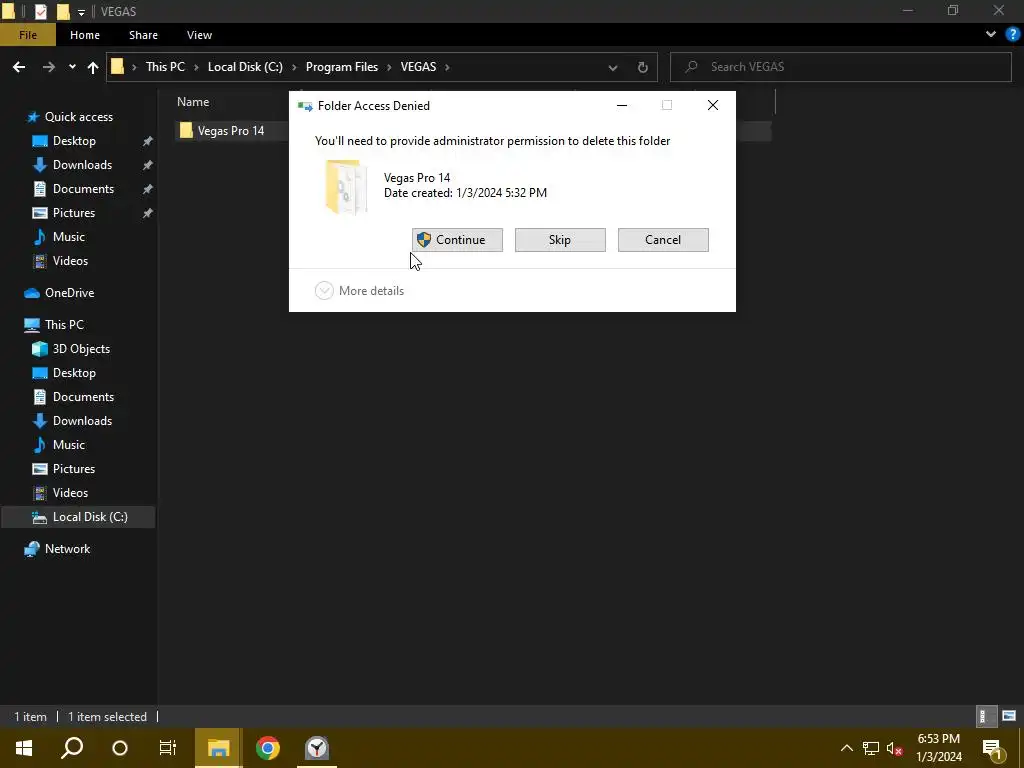Open the View ribbon tab
Screen dimensions: 1024x768
tap(199, 35)
